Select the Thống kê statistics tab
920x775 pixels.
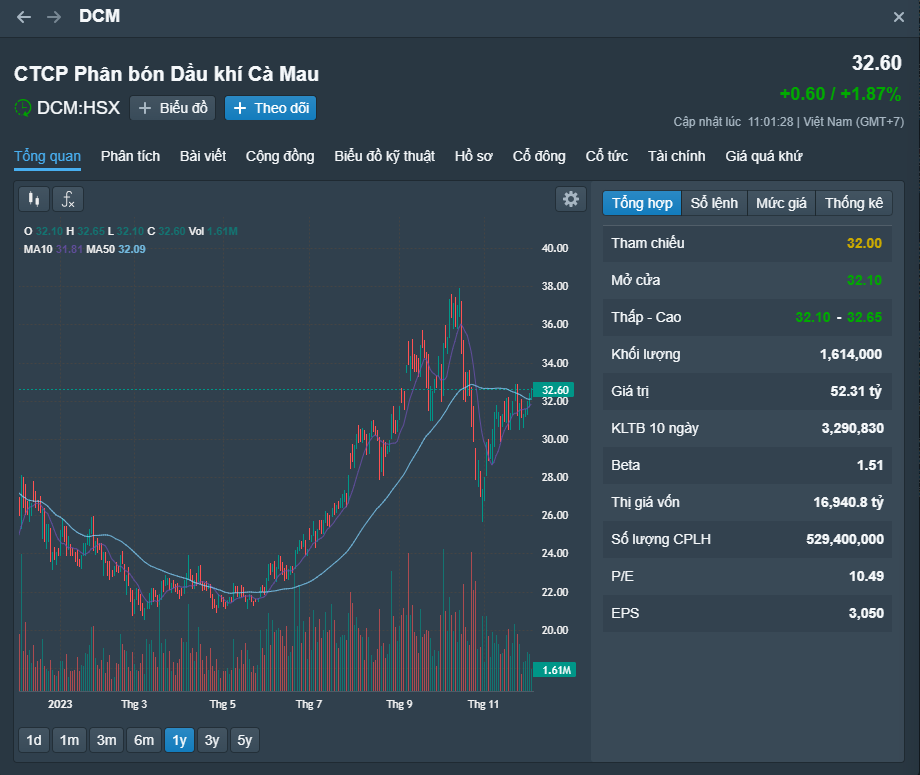tap(854, 203)
